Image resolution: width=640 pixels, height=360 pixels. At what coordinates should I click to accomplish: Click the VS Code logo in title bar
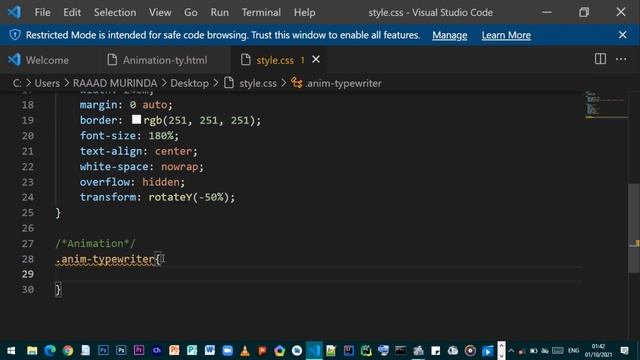coord(14,12)
